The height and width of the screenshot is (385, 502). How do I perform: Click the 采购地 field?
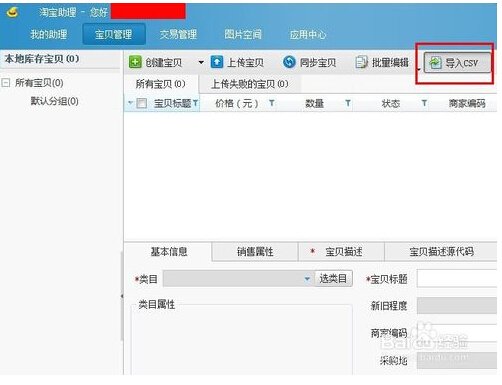[x=457, y=360]
